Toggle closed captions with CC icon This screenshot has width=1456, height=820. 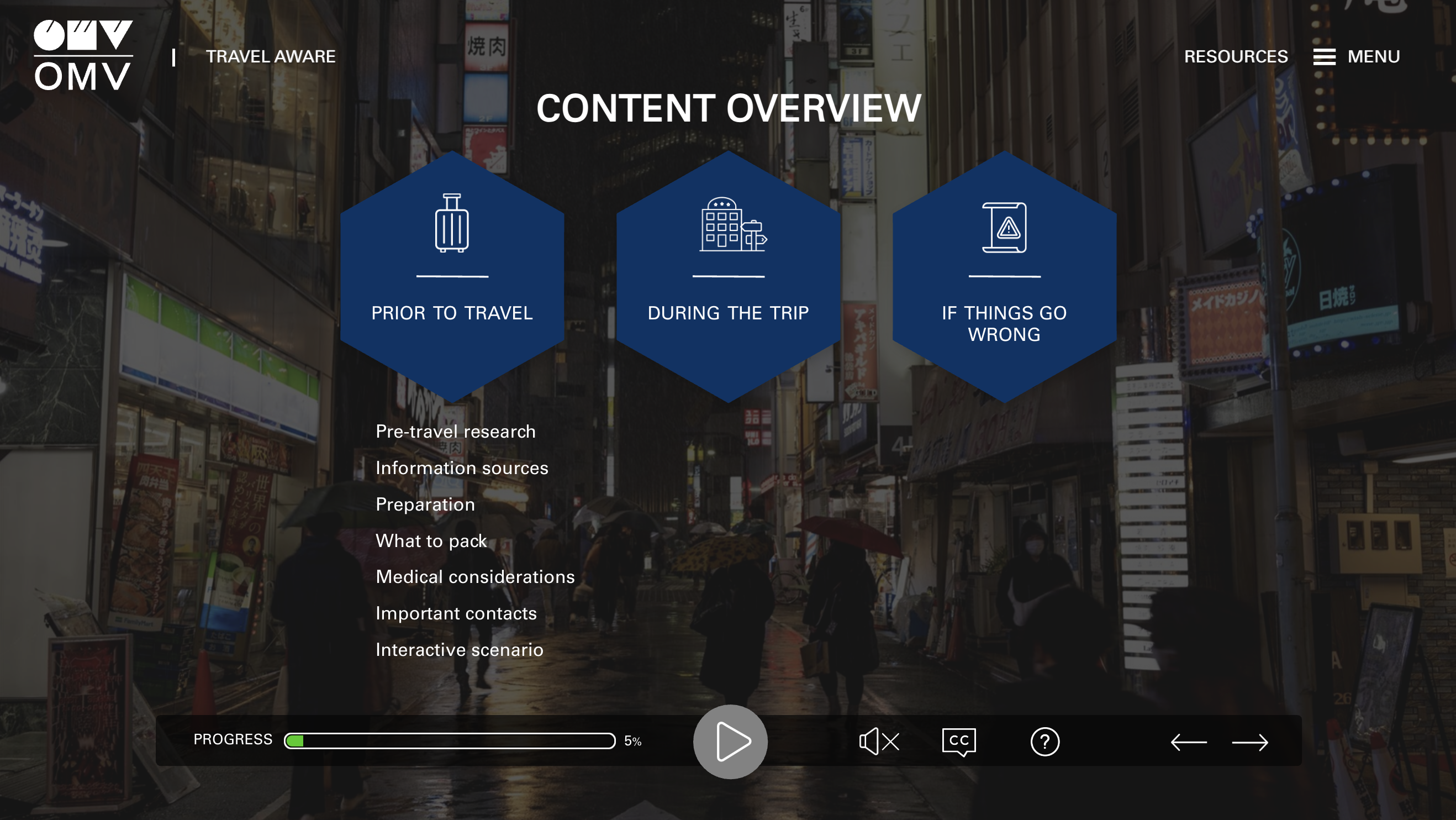click(x=959, y=742)
